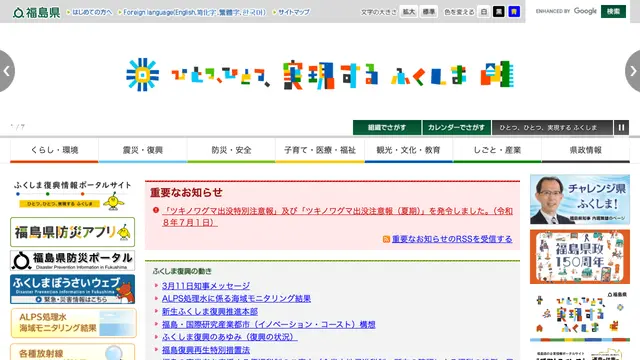The image size is (640, 360).
Task: Open 新生ふくしま復興推進本部 link
Action: tap(210, 312)
